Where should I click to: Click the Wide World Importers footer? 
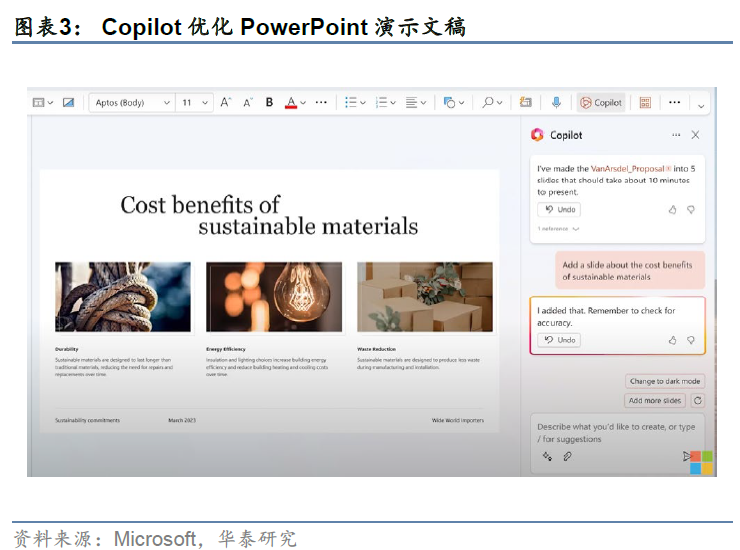click(458, 420)
